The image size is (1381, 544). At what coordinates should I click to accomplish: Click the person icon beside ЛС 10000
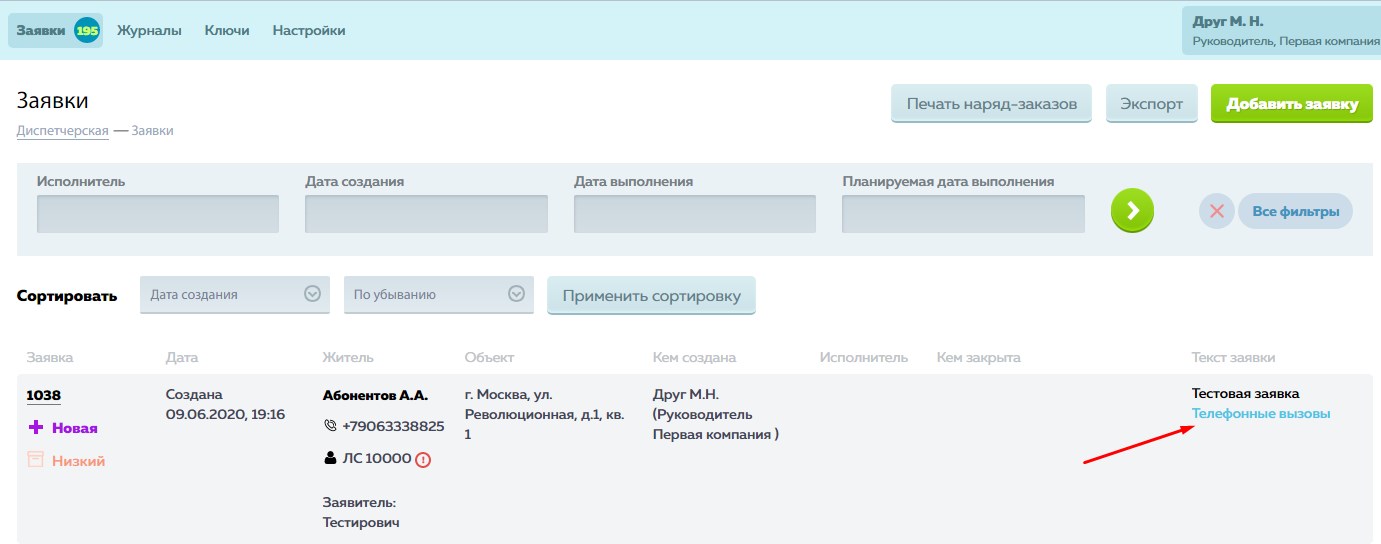[330, 458]
